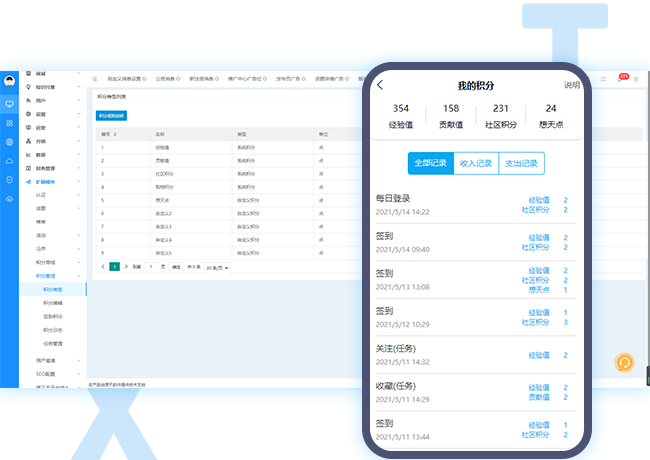
Task: Open 积分日志 in the sidebar submenu
Action: [x=53, y=328]
